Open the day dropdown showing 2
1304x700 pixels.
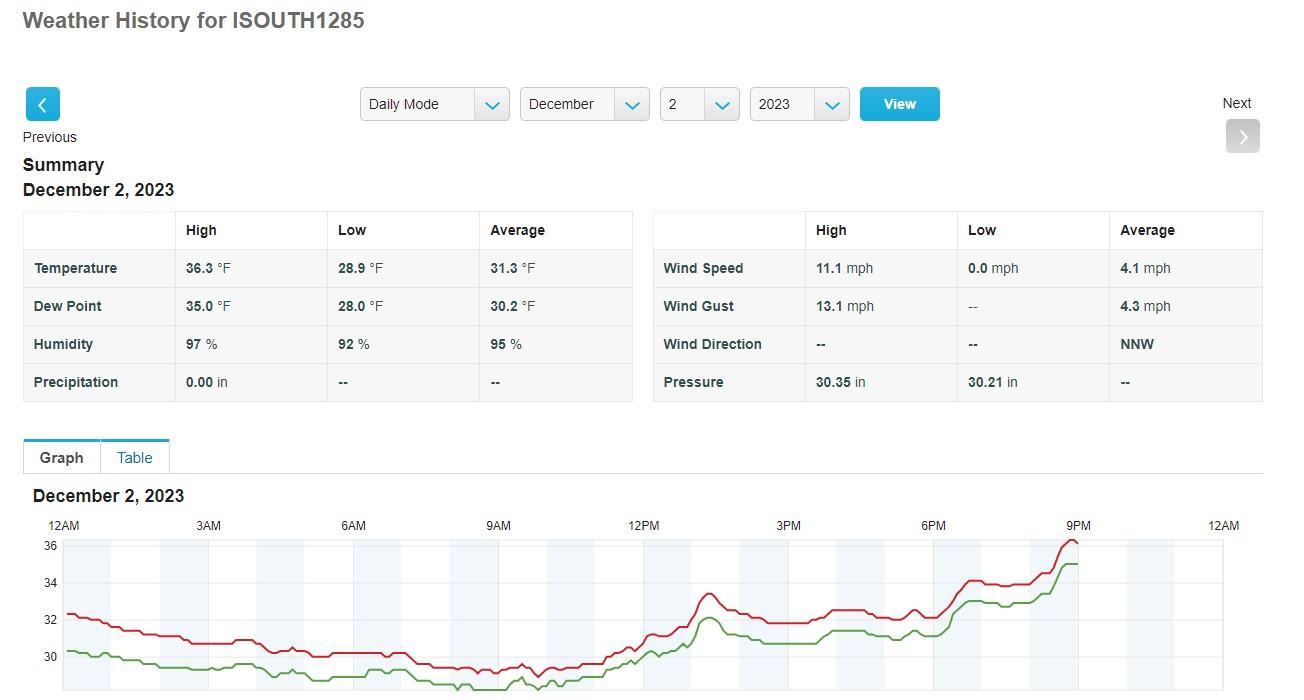[699, 104]
